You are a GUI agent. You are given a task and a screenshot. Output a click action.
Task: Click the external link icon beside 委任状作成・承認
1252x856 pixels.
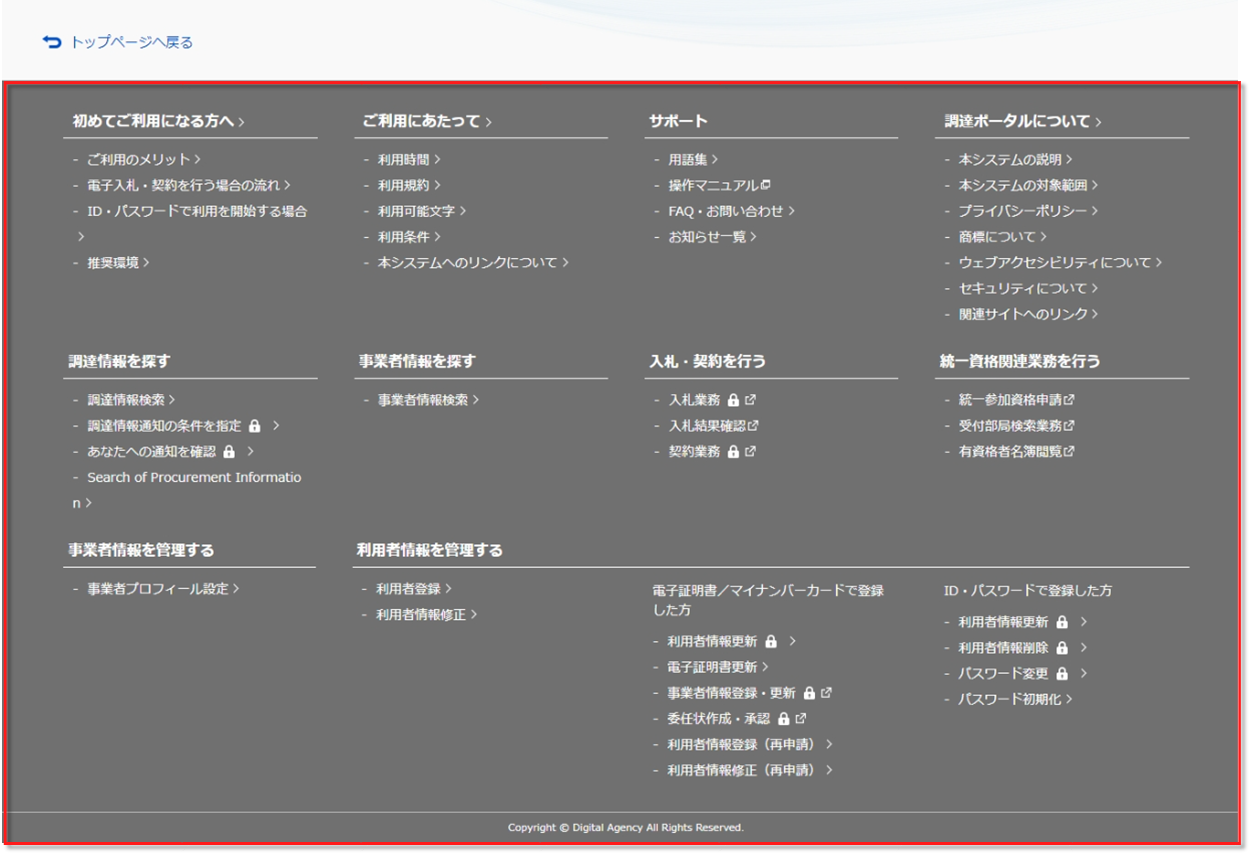tap(800, 718)
